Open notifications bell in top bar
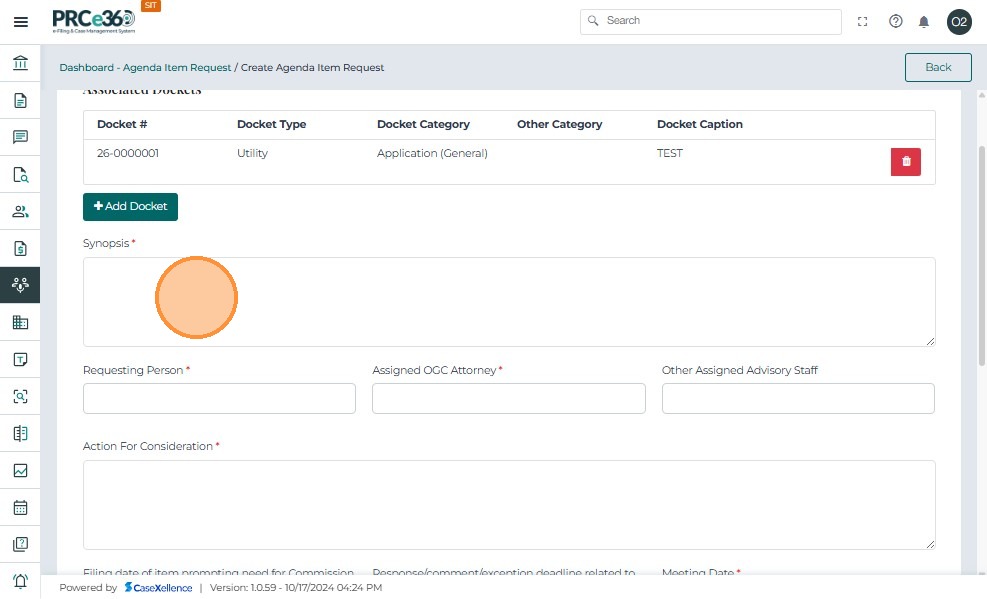Screen dimensions: 987x599 coord(924,22)
